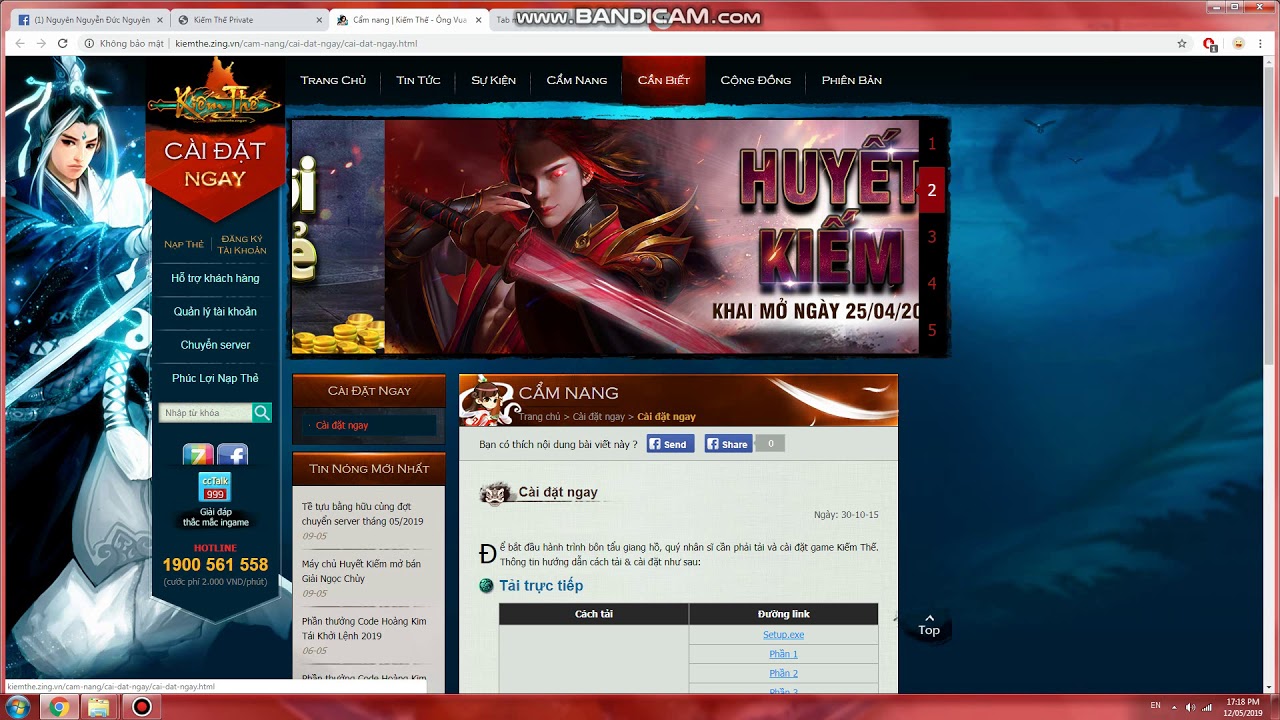Open Hỗ trợ khách hàng
This screenshot has height=720, width=1280.
click(215, 278)
